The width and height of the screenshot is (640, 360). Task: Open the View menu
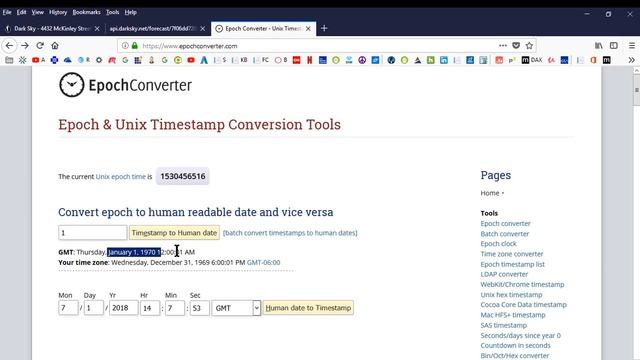click(x=38, y=12)
